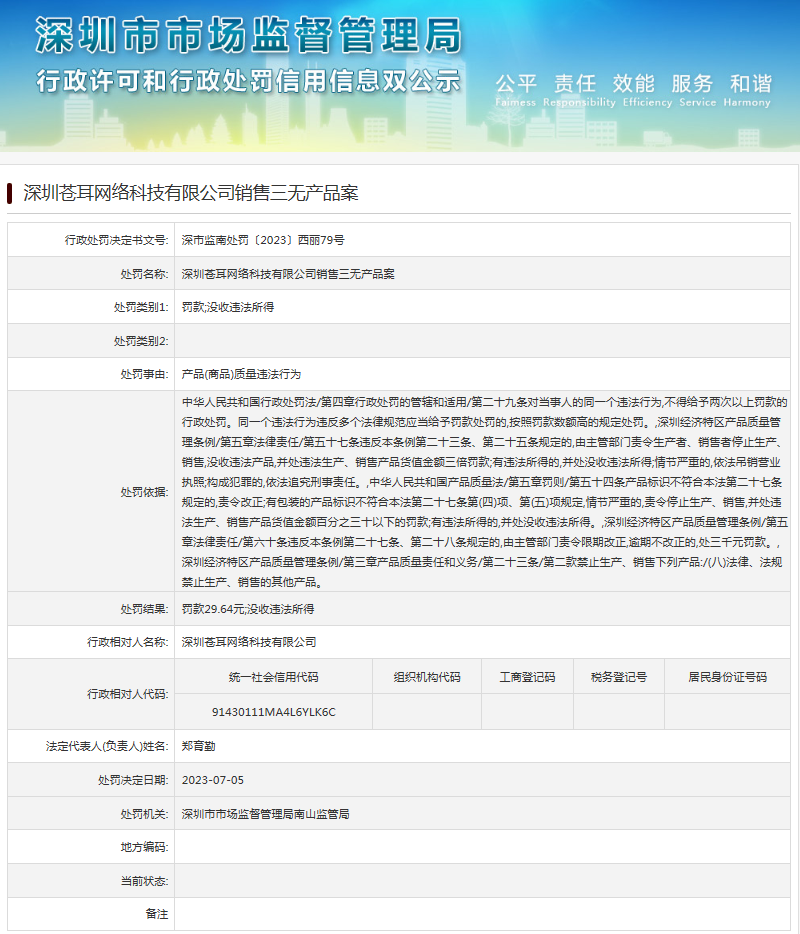Viewport: 800px width, 934px height.
Task: Click the 行政相对人代码 label
Action: coord(127,694)
